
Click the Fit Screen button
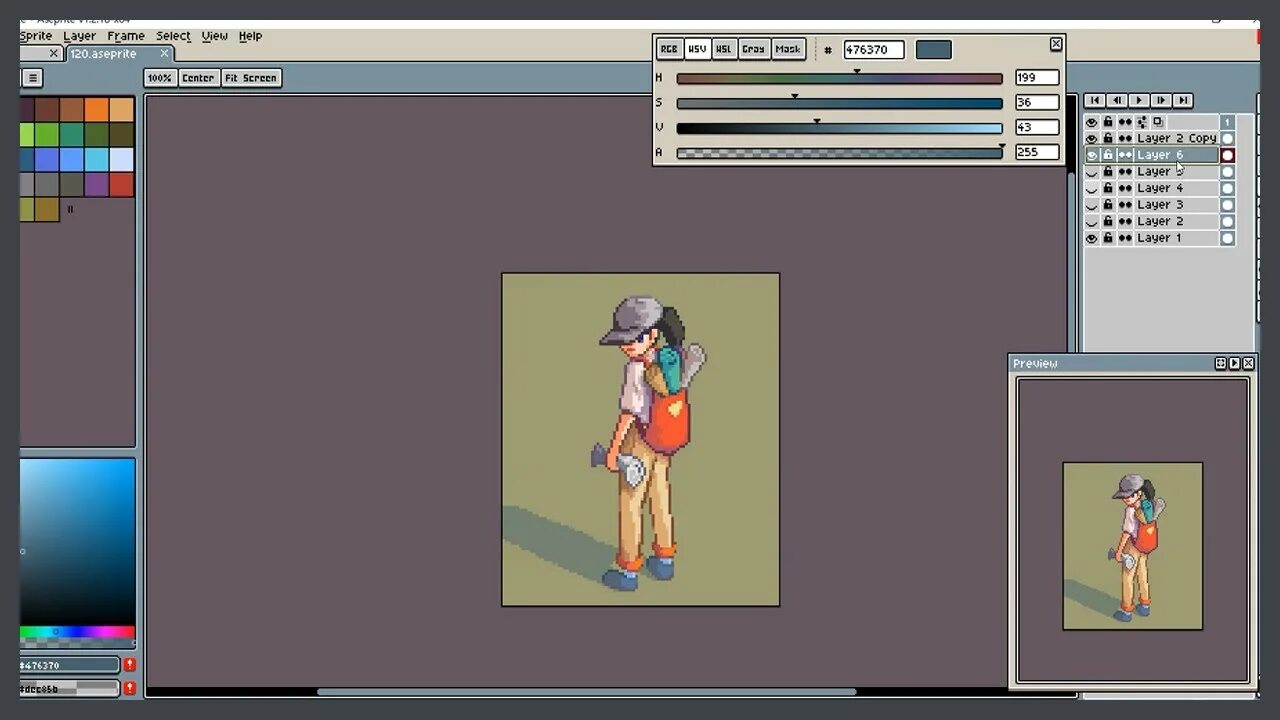[250, 78]
